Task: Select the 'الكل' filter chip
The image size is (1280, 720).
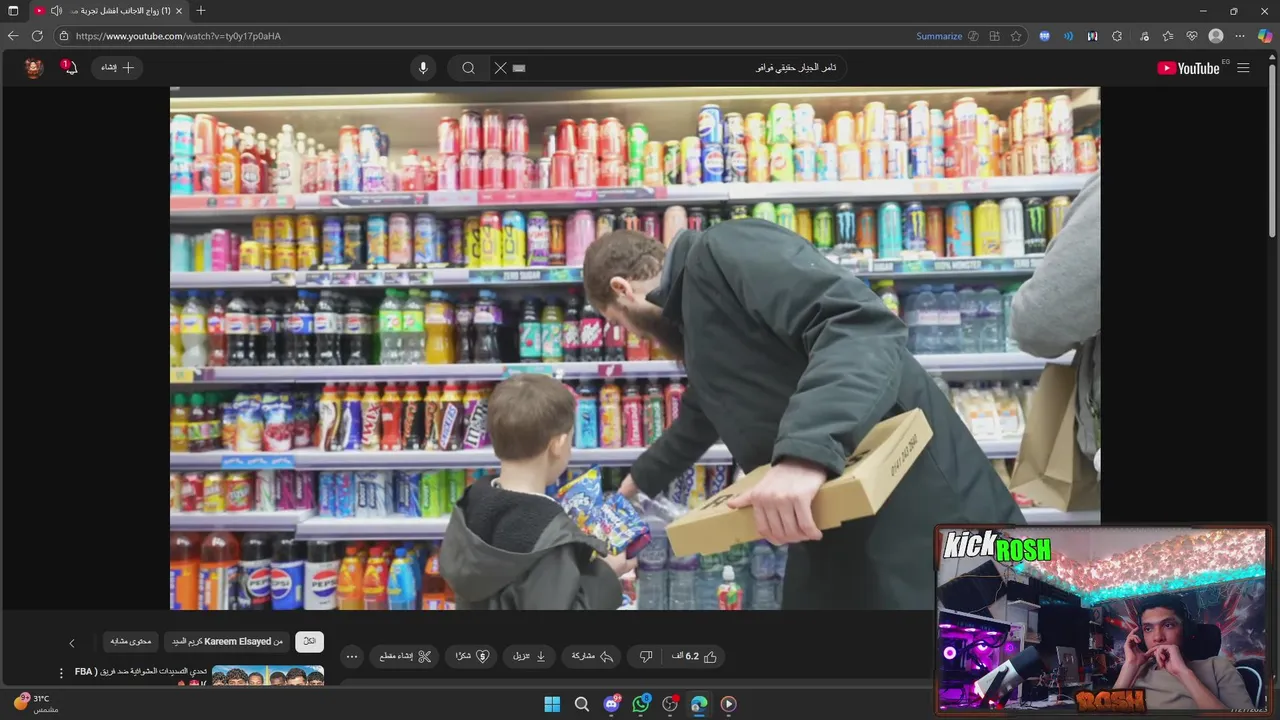Action: pyautogui.click(x=309, y=641)
